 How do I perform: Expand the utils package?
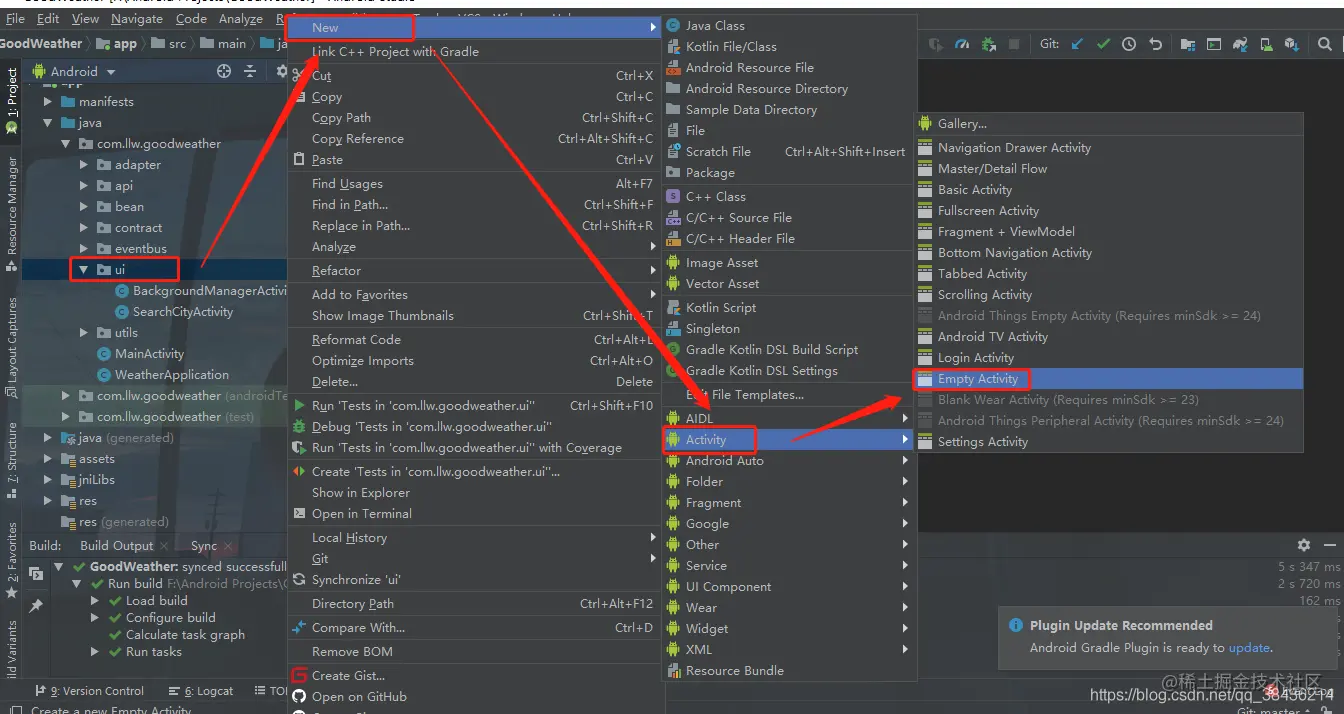tap(84, 333)
